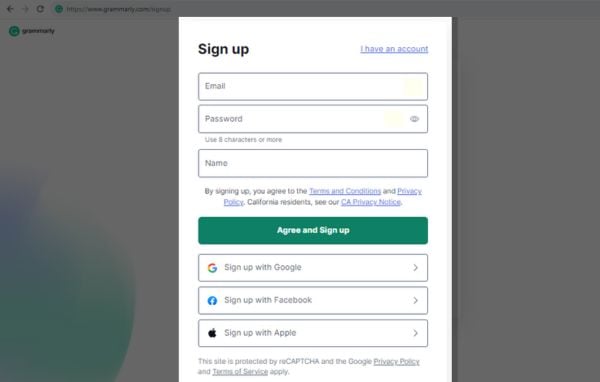Reload the page with refresh icon

[40, 9]
